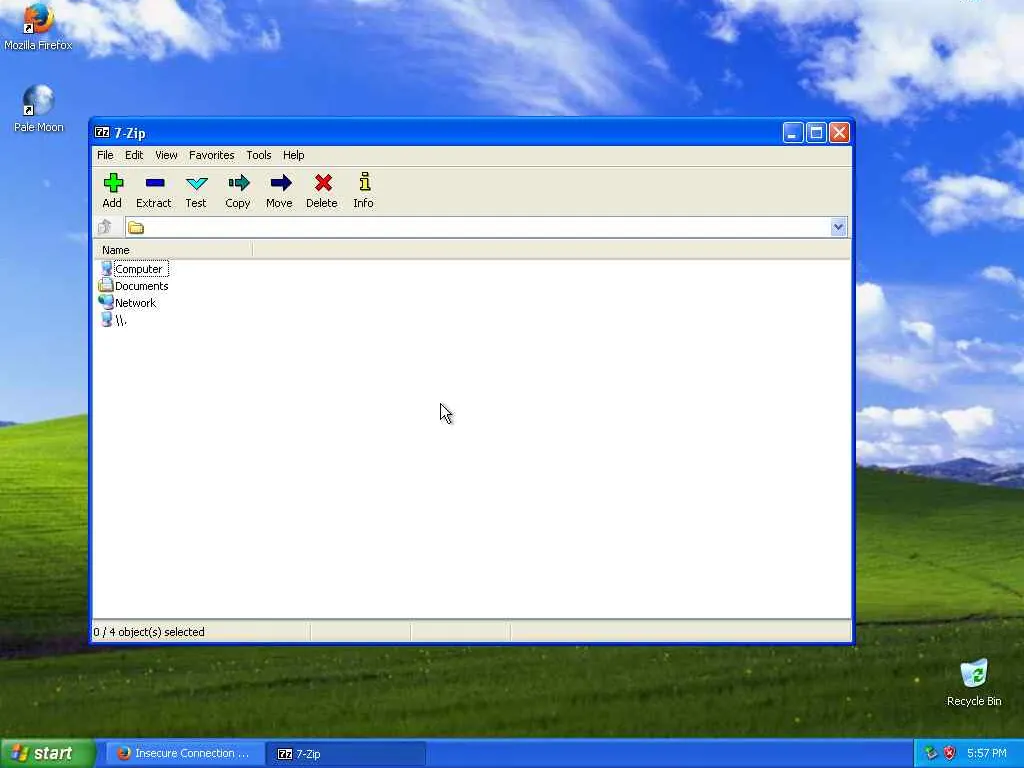Select the Computer entry text
1024x768 pixels.
[x=139, y=269]
